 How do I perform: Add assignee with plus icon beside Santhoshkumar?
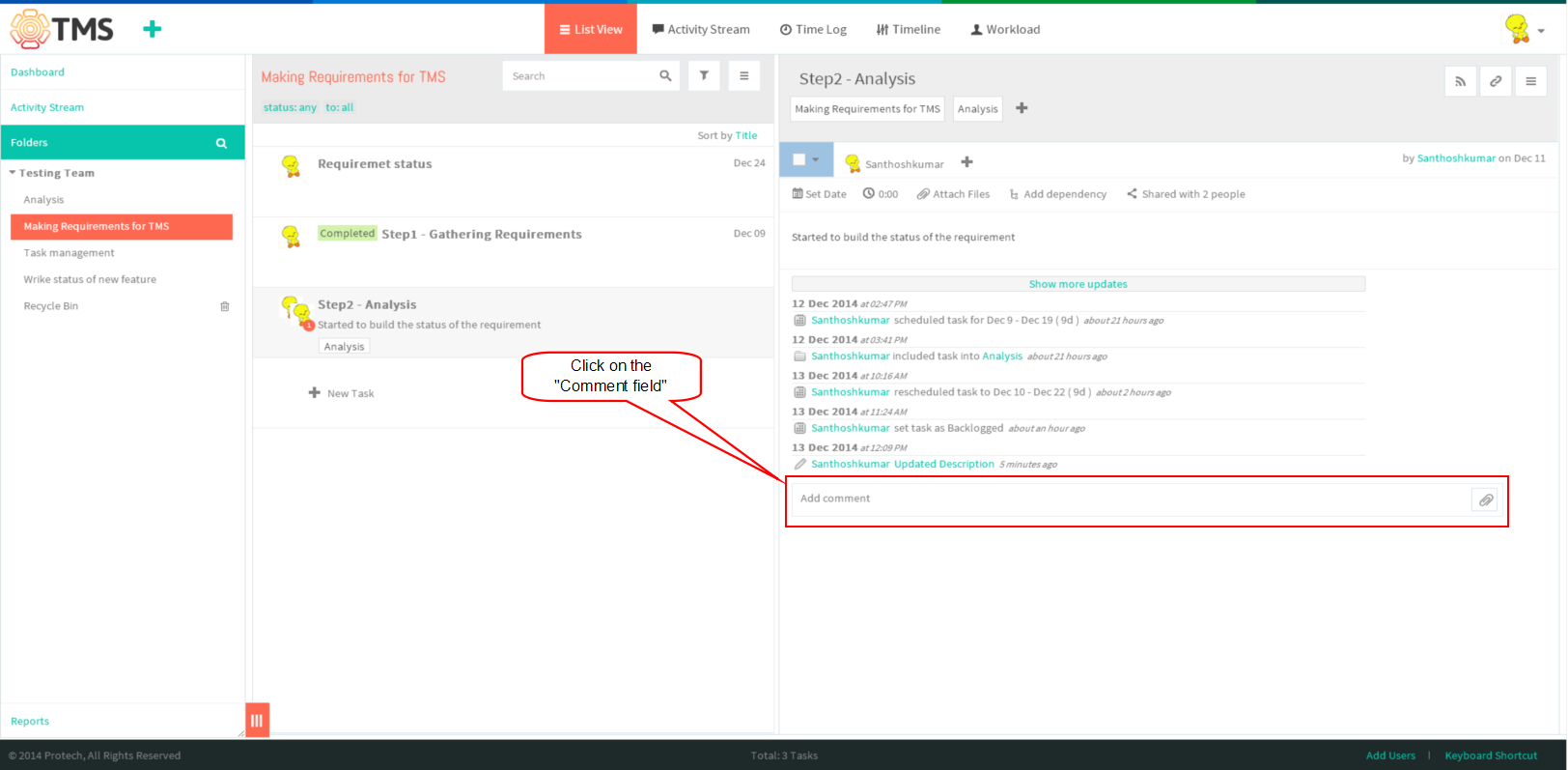coord(966,162)
